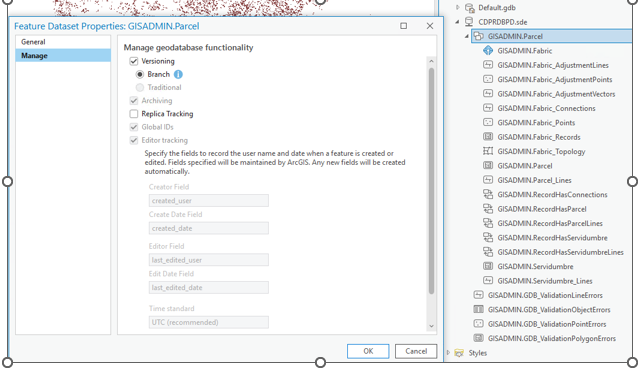This screenshot has width=638, height=374.
Task: Click the Fabric_AdjustmentLines line icon
Action: point(488,65)
